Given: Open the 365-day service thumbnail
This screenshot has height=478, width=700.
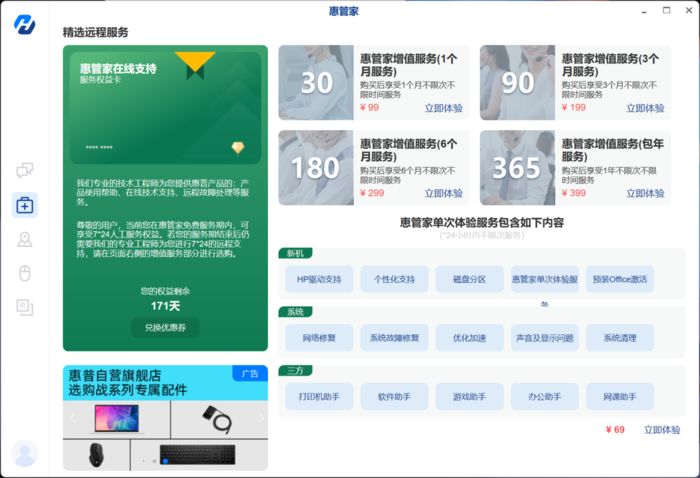Looking at the screenshot, I should coord(517,168).
